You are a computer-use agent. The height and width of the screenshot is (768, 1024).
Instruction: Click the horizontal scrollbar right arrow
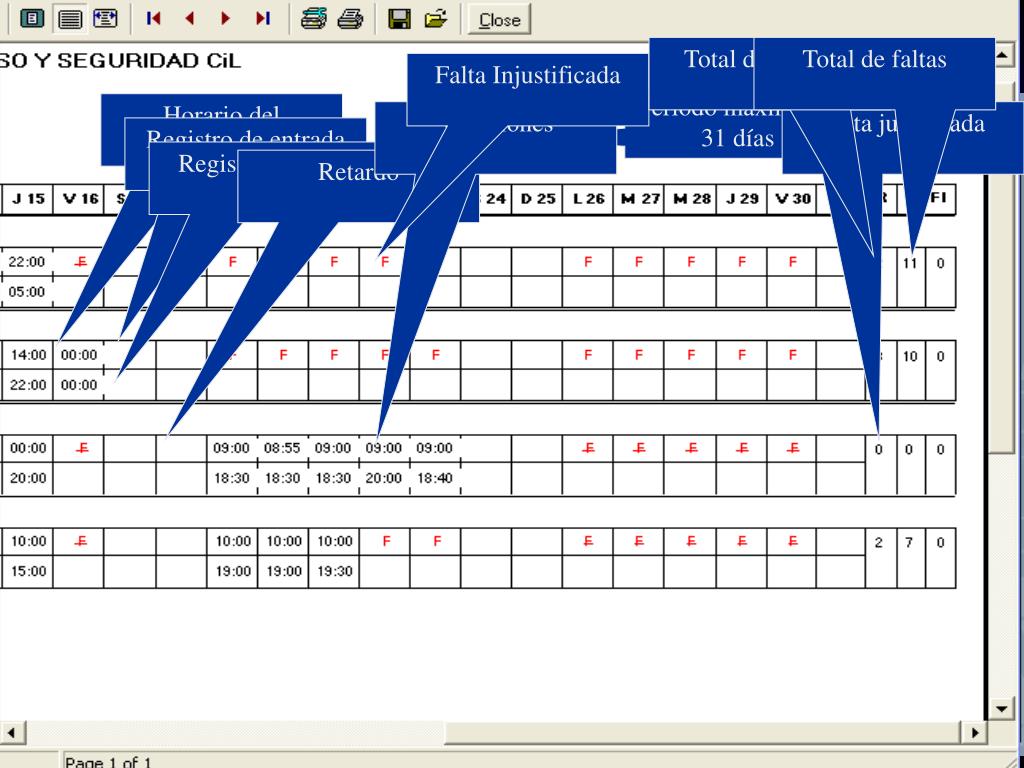(x=974, y=733)
